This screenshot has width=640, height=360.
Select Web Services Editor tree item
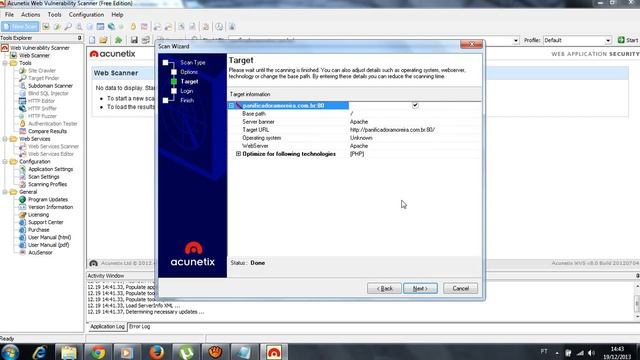[x=51, y=154]
